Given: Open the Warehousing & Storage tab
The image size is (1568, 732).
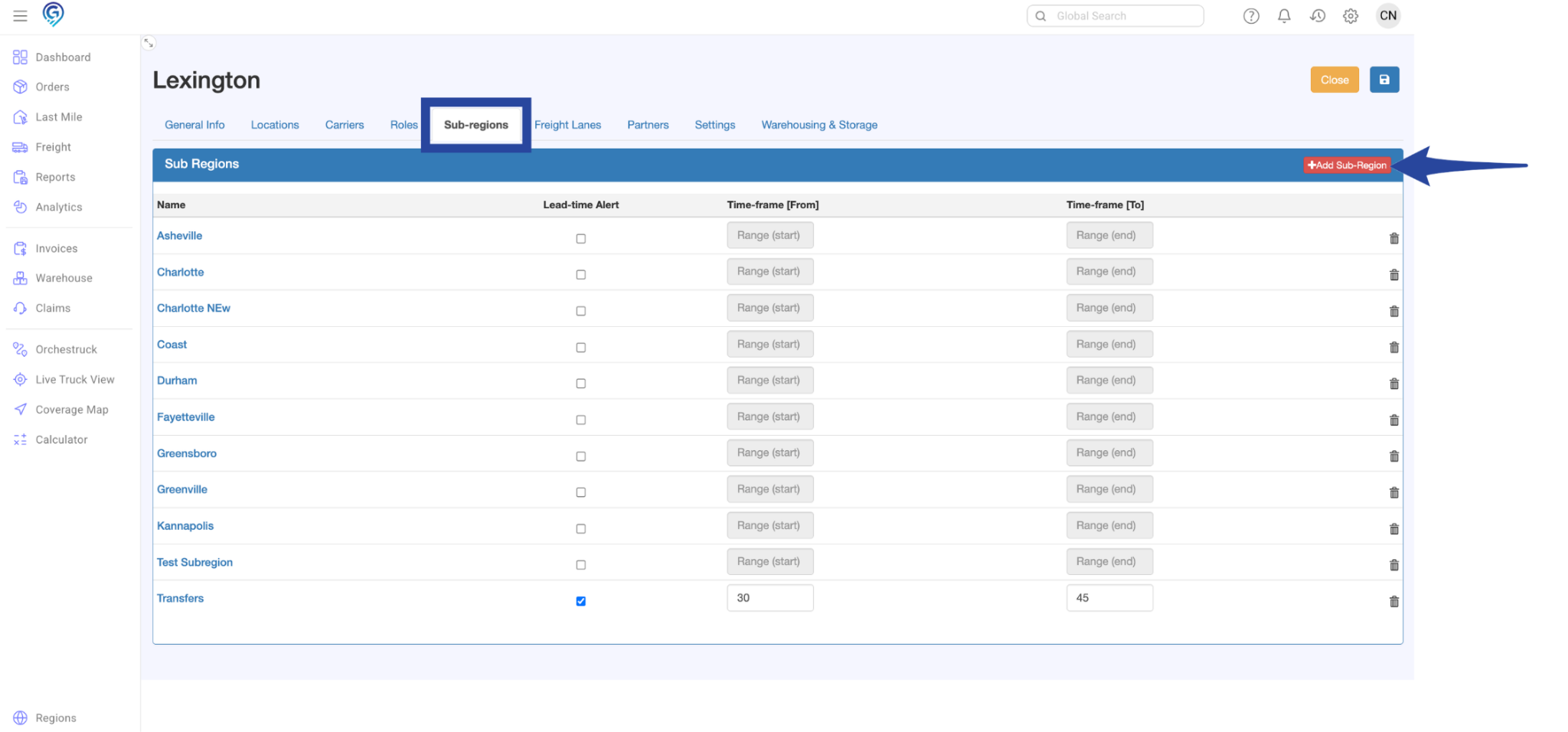Looking at the screenshot, I should tap(818, 125).
